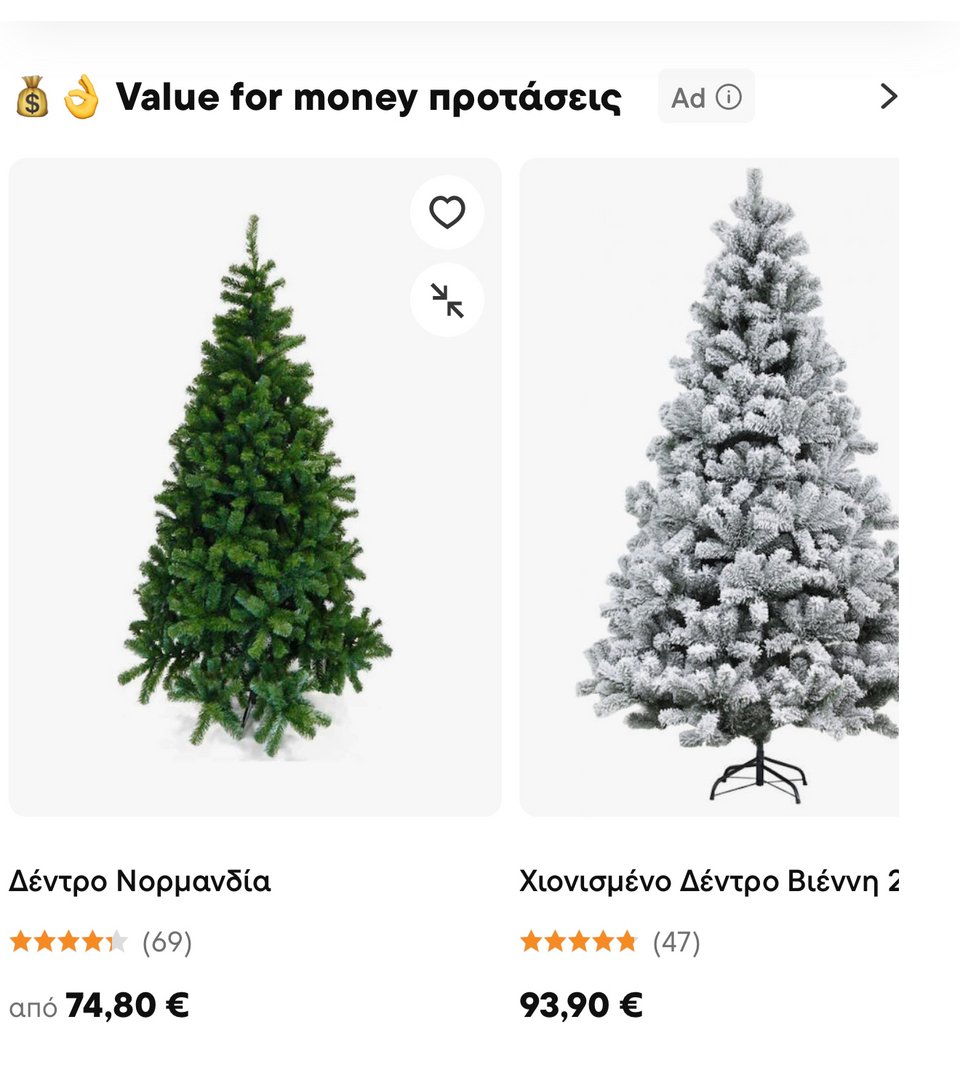Click price από 74,80 €

point(99,1005)
